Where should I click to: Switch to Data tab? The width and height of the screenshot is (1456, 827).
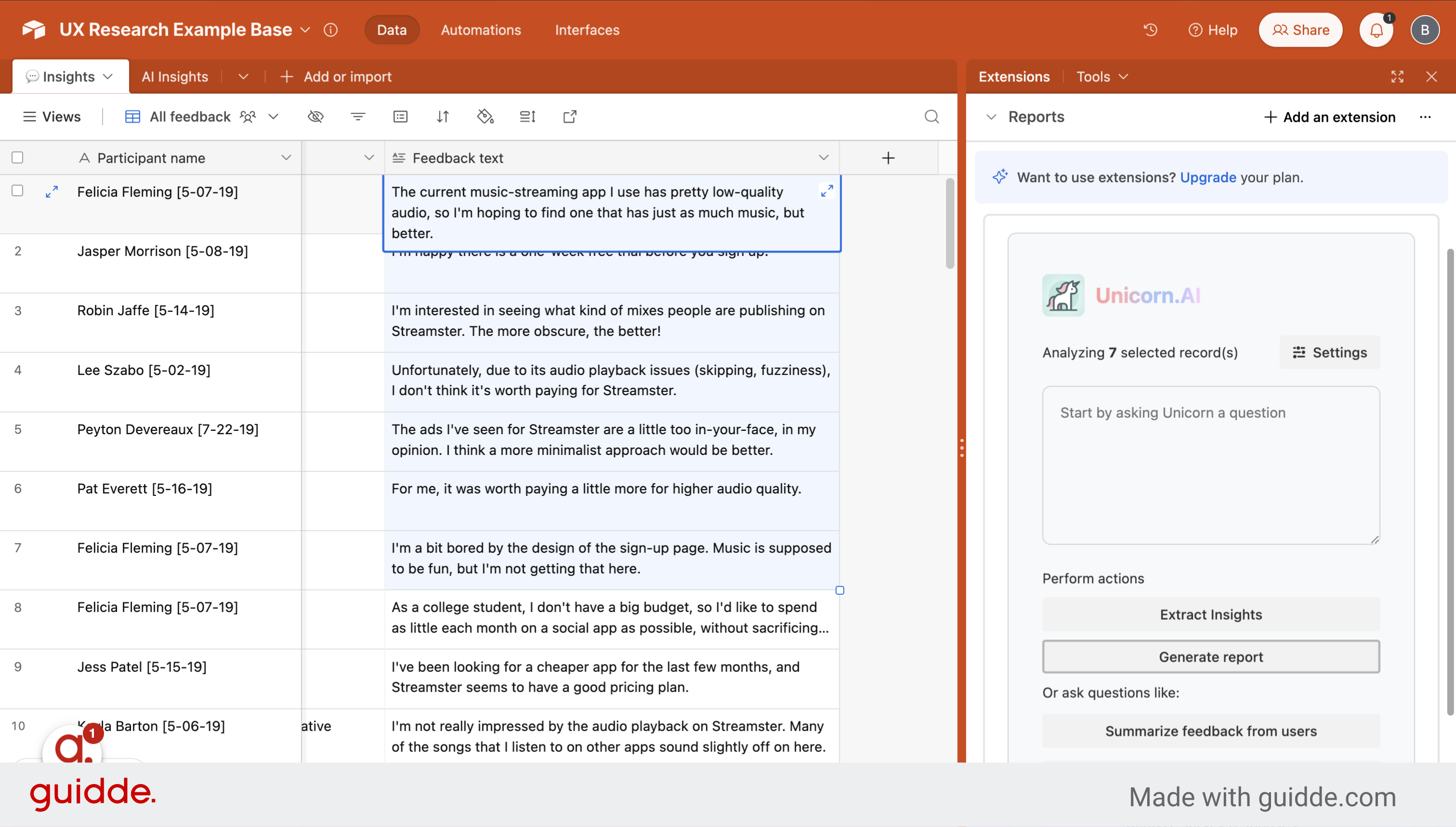point(392,29)
